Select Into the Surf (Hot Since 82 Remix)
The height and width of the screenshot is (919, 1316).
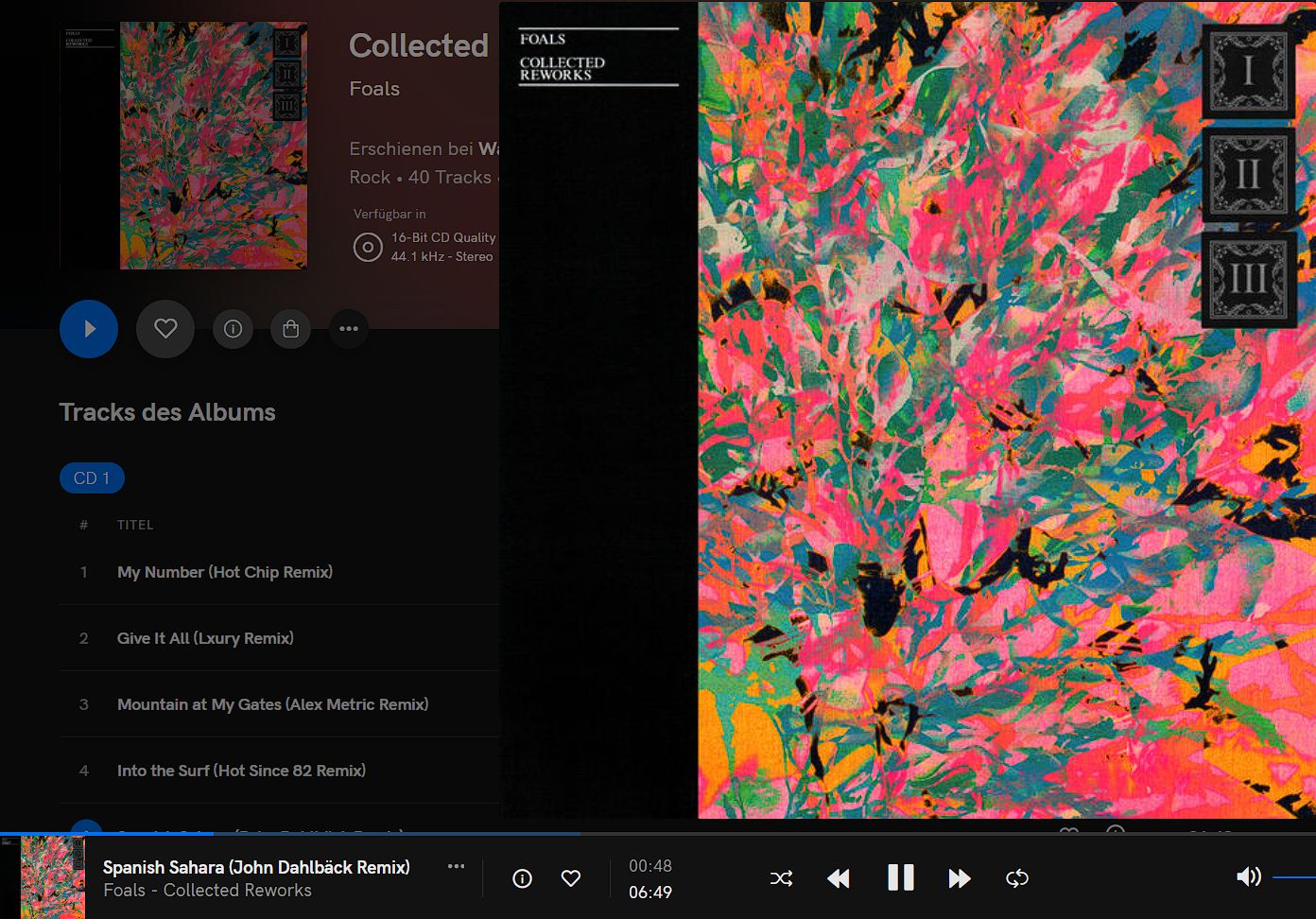[241, 771]
